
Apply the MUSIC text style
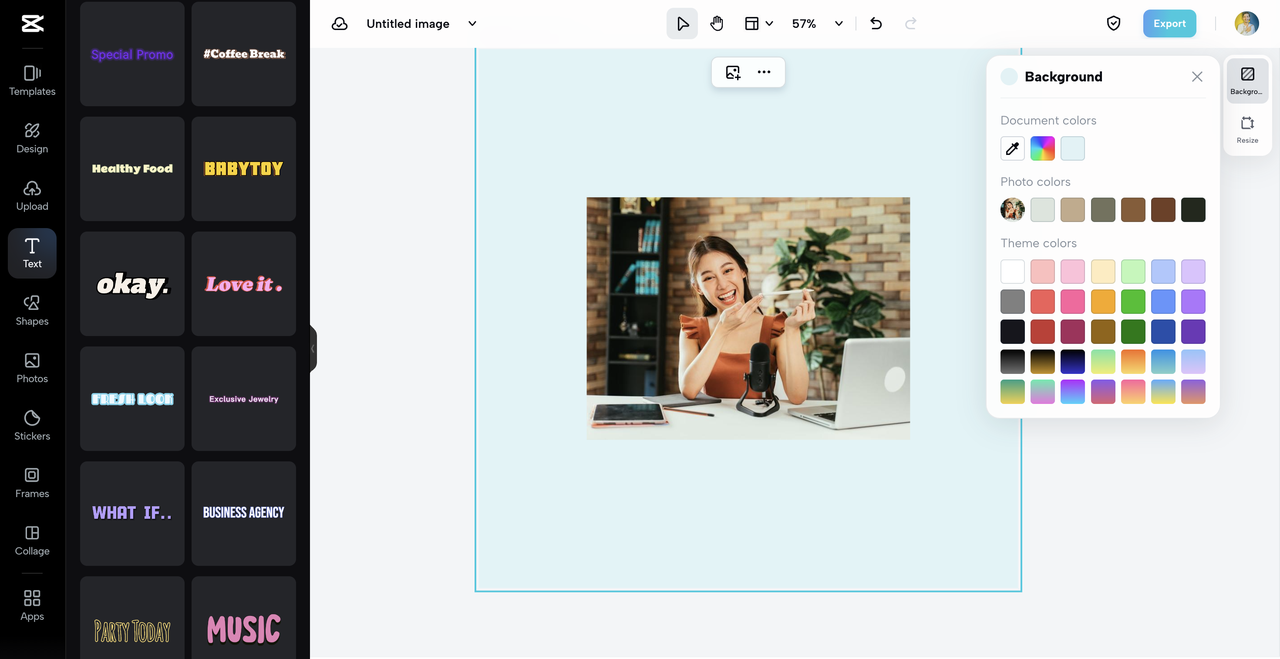pyautogui.click(x=244, y=618)
